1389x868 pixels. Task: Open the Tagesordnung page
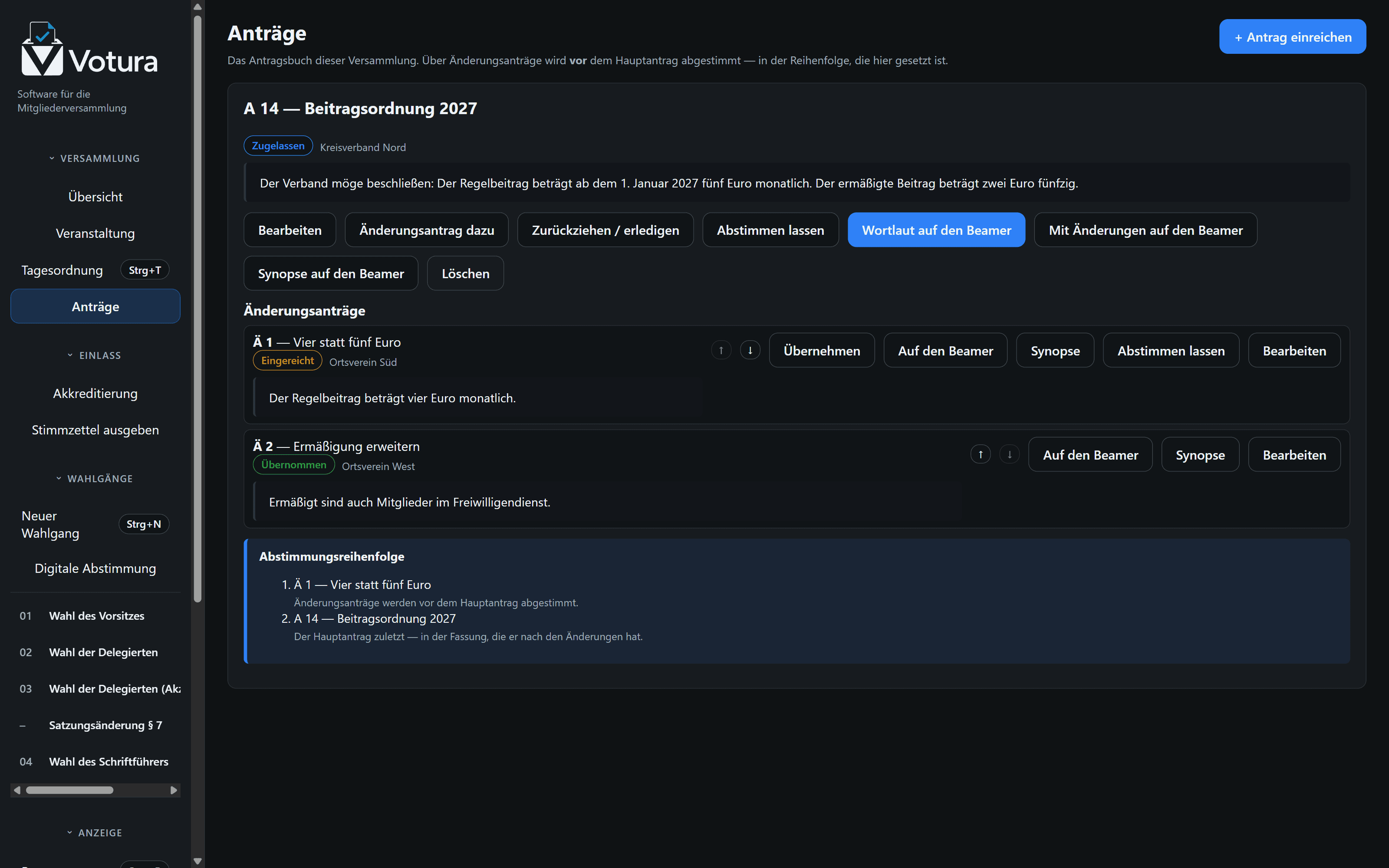(x=95, y=270)
